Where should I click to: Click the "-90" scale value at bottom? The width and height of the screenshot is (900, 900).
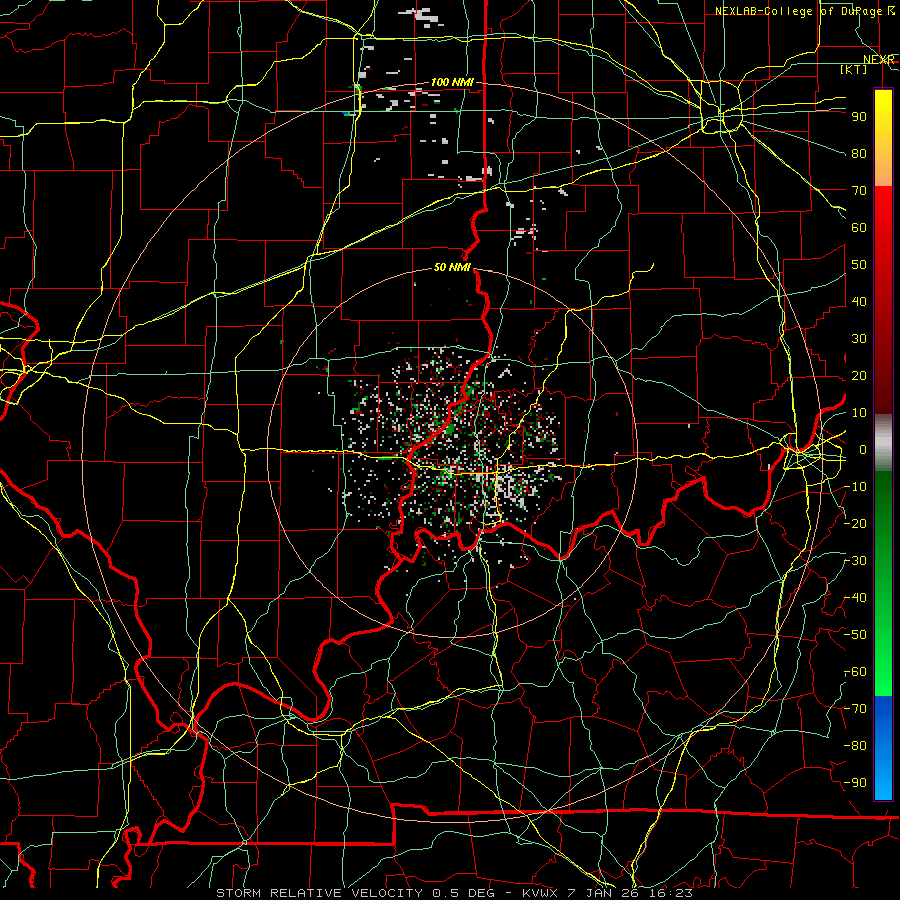coord(855,783)
